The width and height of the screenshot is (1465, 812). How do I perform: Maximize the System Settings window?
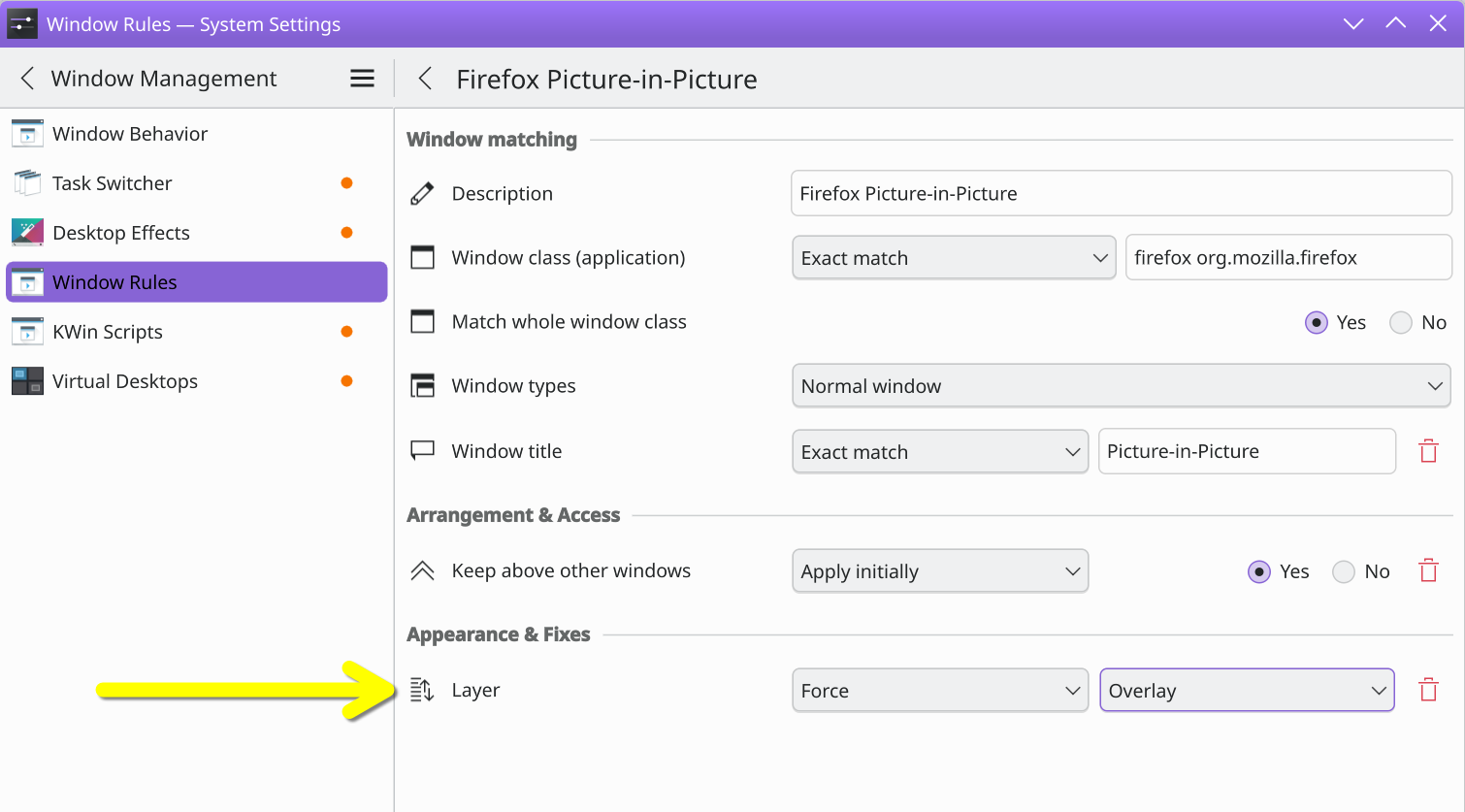[x=1396, y=23]
